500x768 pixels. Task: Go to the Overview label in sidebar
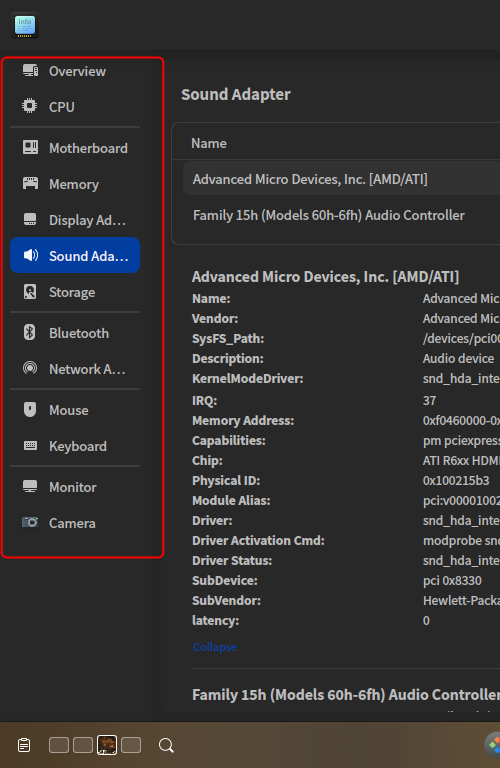[77, 71]
